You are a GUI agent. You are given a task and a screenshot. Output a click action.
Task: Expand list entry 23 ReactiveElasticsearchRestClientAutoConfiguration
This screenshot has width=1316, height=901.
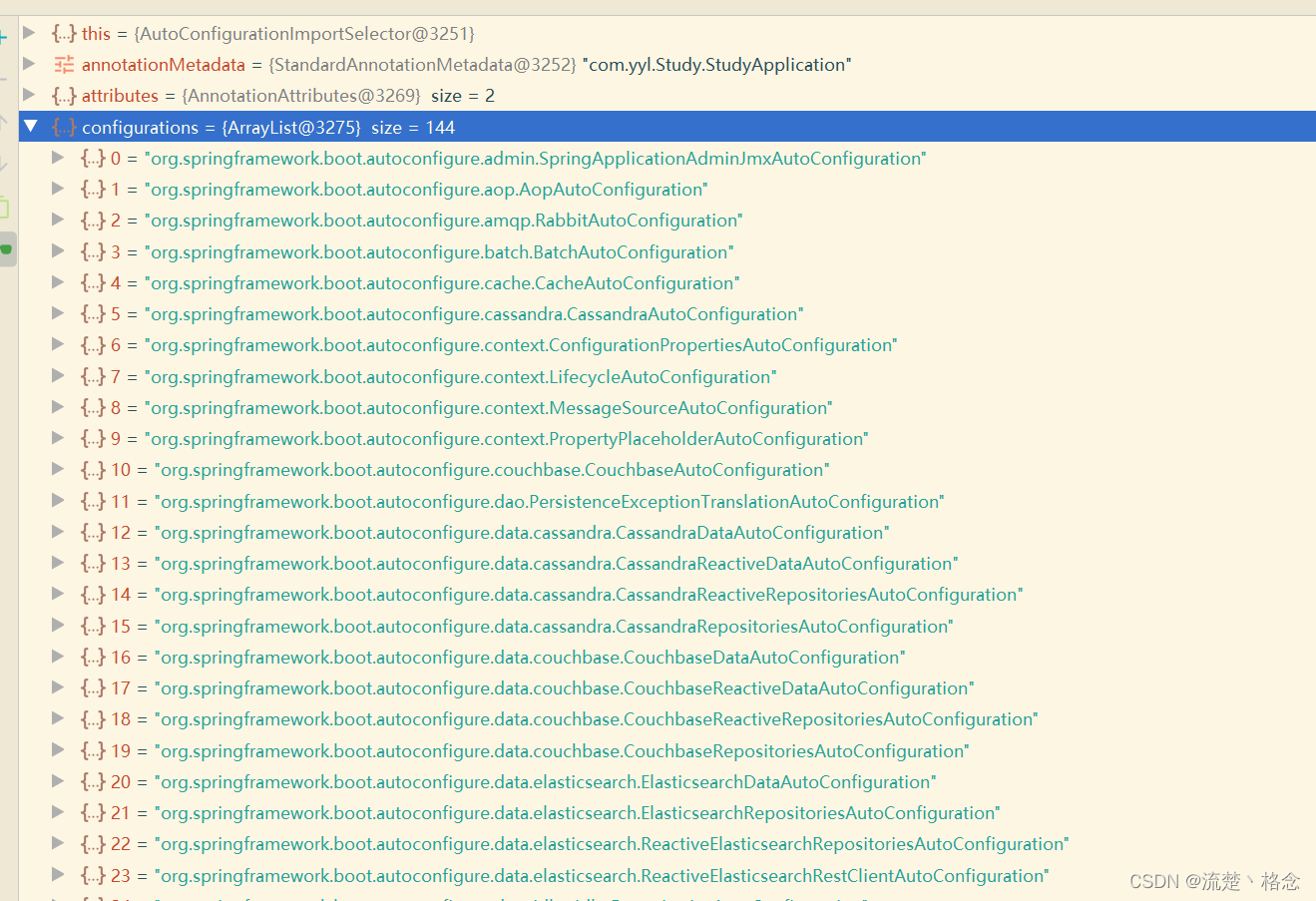pos(58,875)
